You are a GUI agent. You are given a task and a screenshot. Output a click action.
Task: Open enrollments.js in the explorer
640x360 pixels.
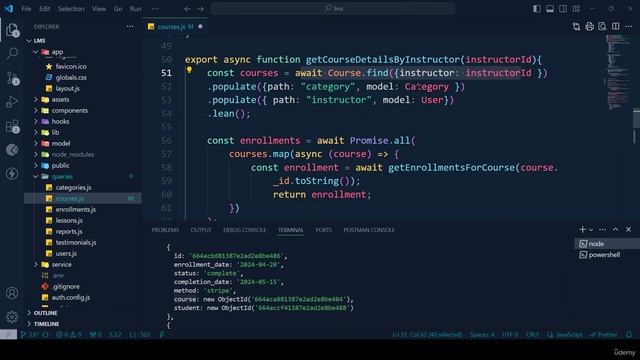[x=76, y=209]
